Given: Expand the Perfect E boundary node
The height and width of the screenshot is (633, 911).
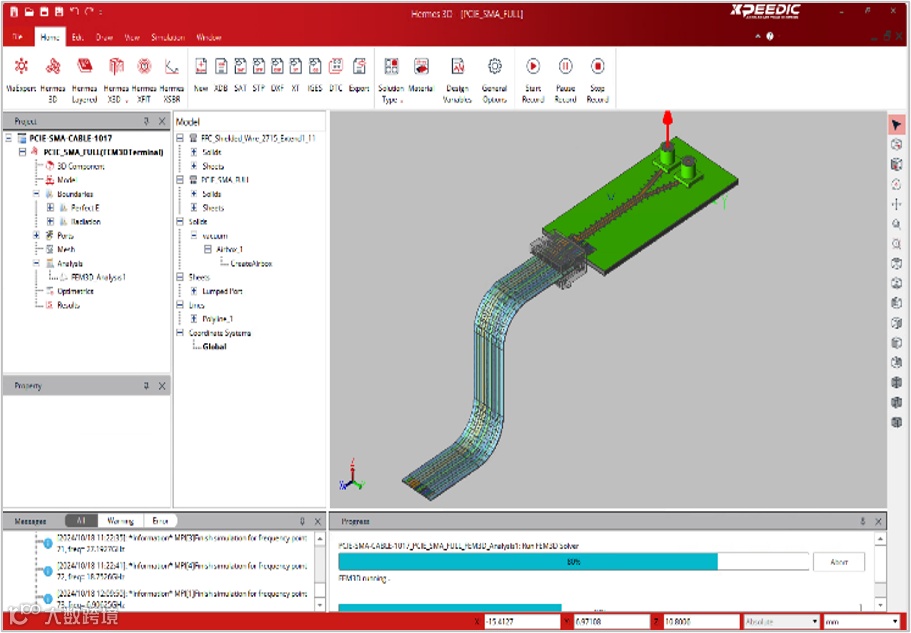Looking at the screenshot, I should [x=50, y=208].
